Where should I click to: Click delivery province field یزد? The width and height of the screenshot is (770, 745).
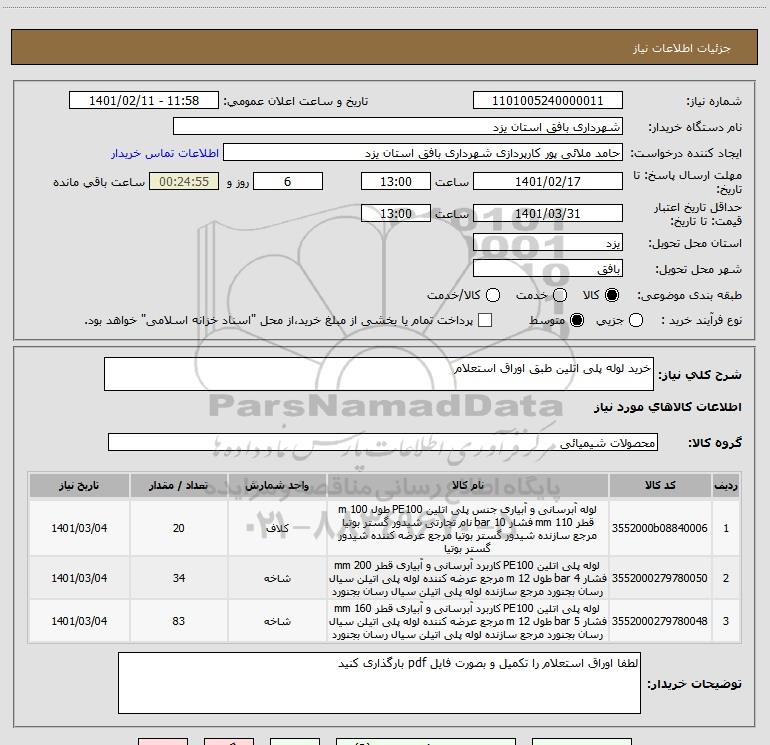point(548,243)
